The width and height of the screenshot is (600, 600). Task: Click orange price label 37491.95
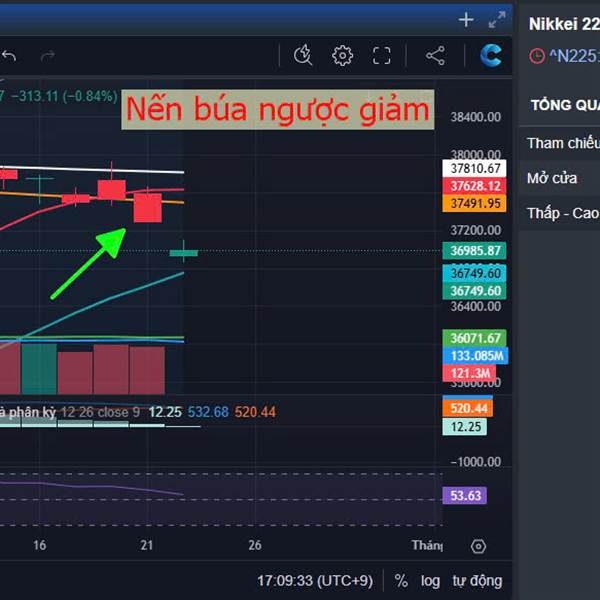474,204
